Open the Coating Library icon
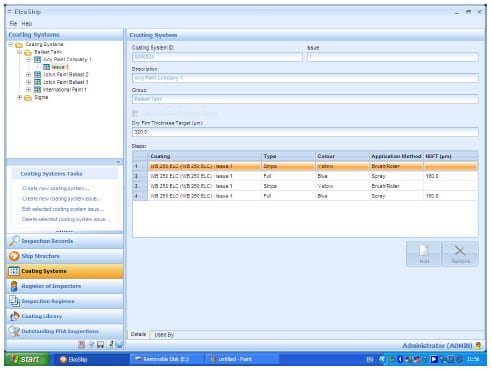492x370 pixels. pos(14,316)
